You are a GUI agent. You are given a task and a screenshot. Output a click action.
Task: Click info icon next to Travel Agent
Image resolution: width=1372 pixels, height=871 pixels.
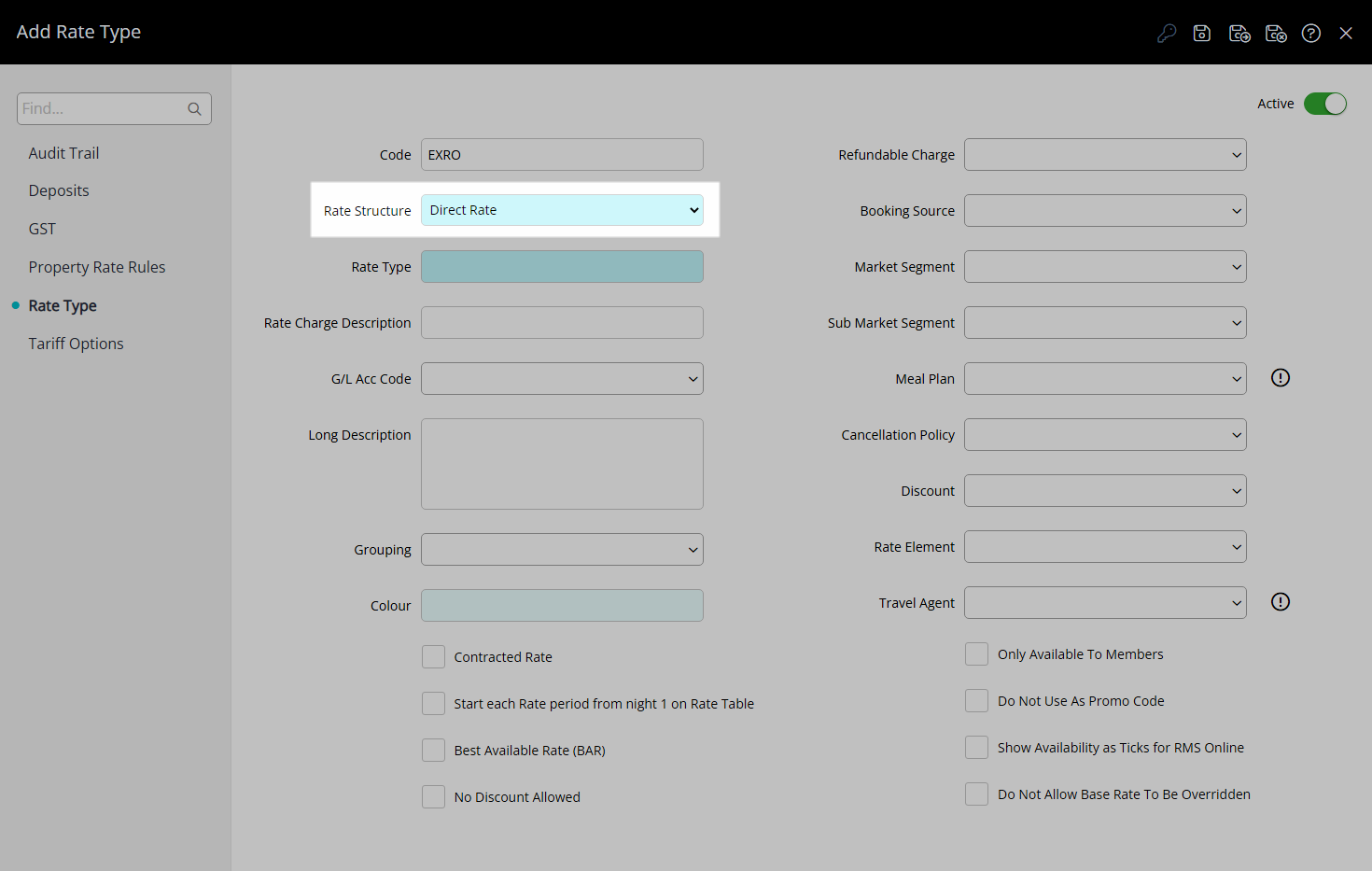(x=1281, y=602)
